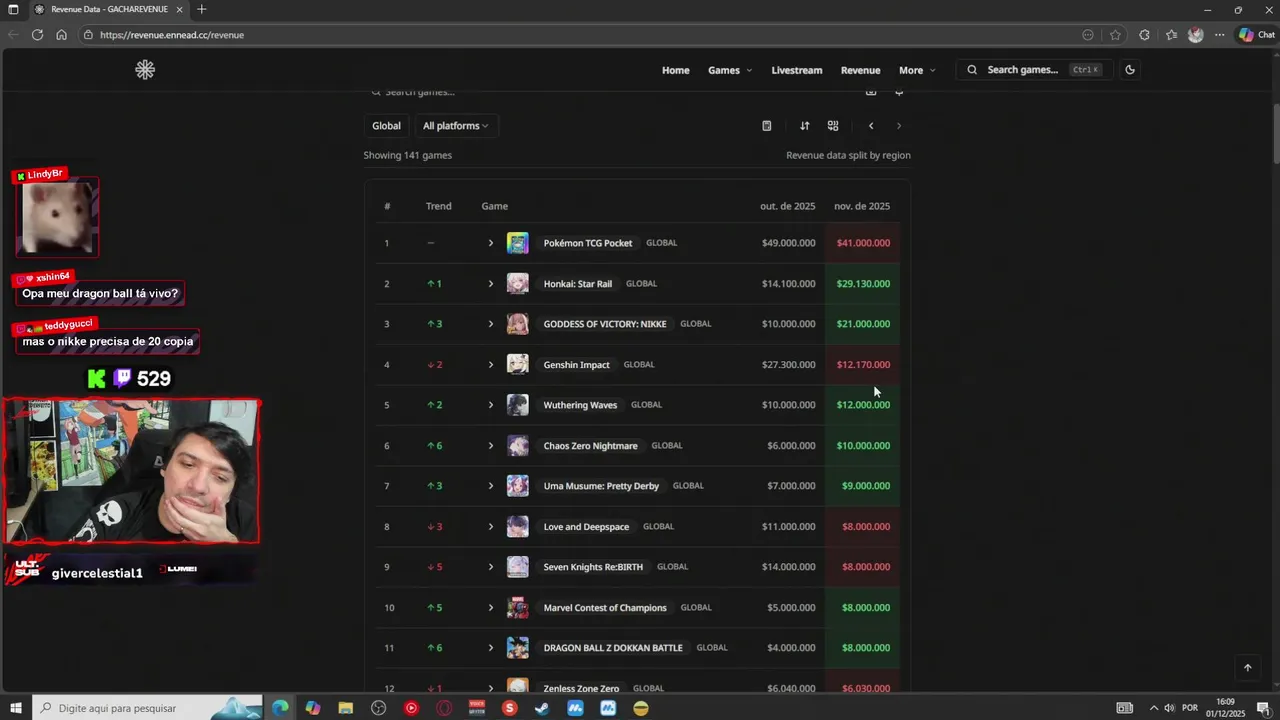
Task: Click the Chaos Zero Nightmare game icon
Action: pos(517,446)
